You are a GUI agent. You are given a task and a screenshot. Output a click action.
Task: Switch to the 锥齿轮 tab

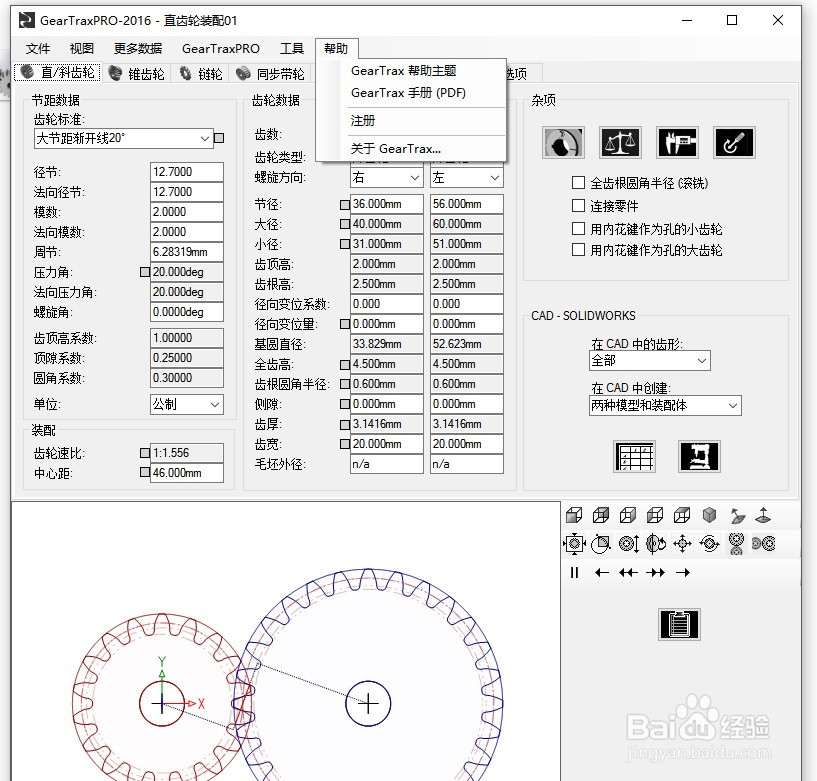click(x=137, y=73)
